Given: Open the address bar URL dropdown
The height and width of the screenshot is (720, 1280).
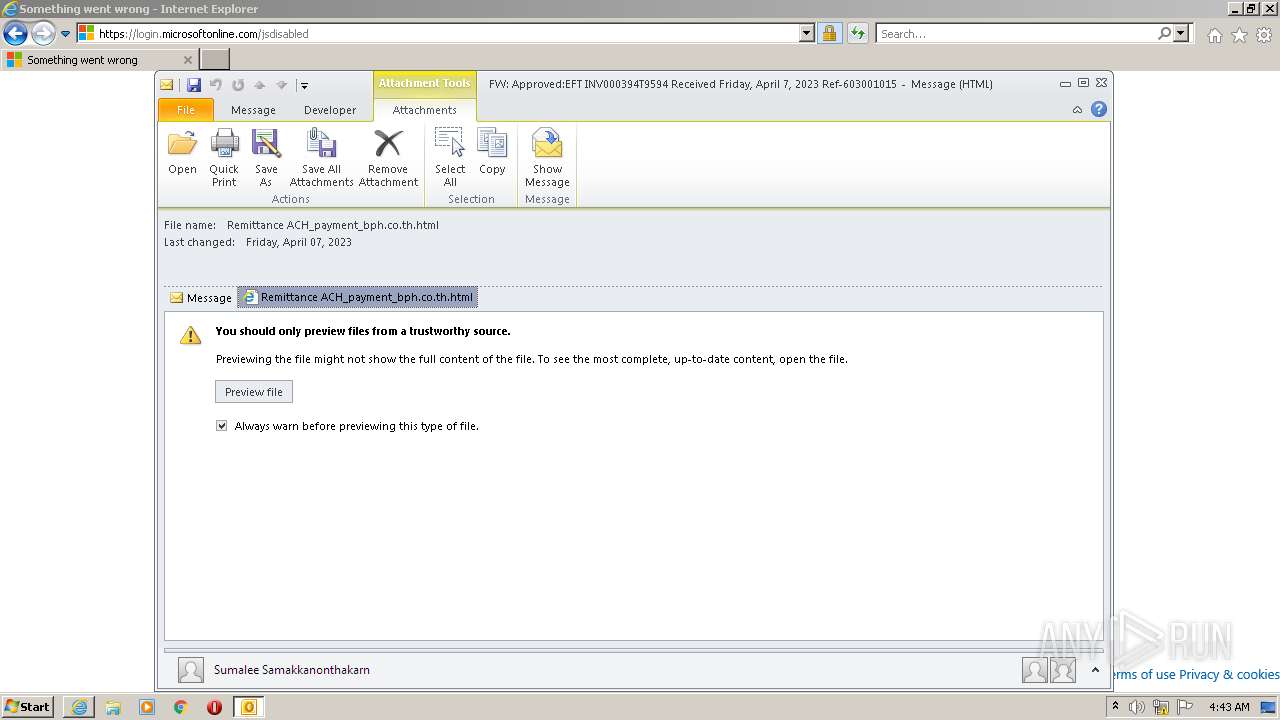Looking at the screenshot, I should (807, 33).
